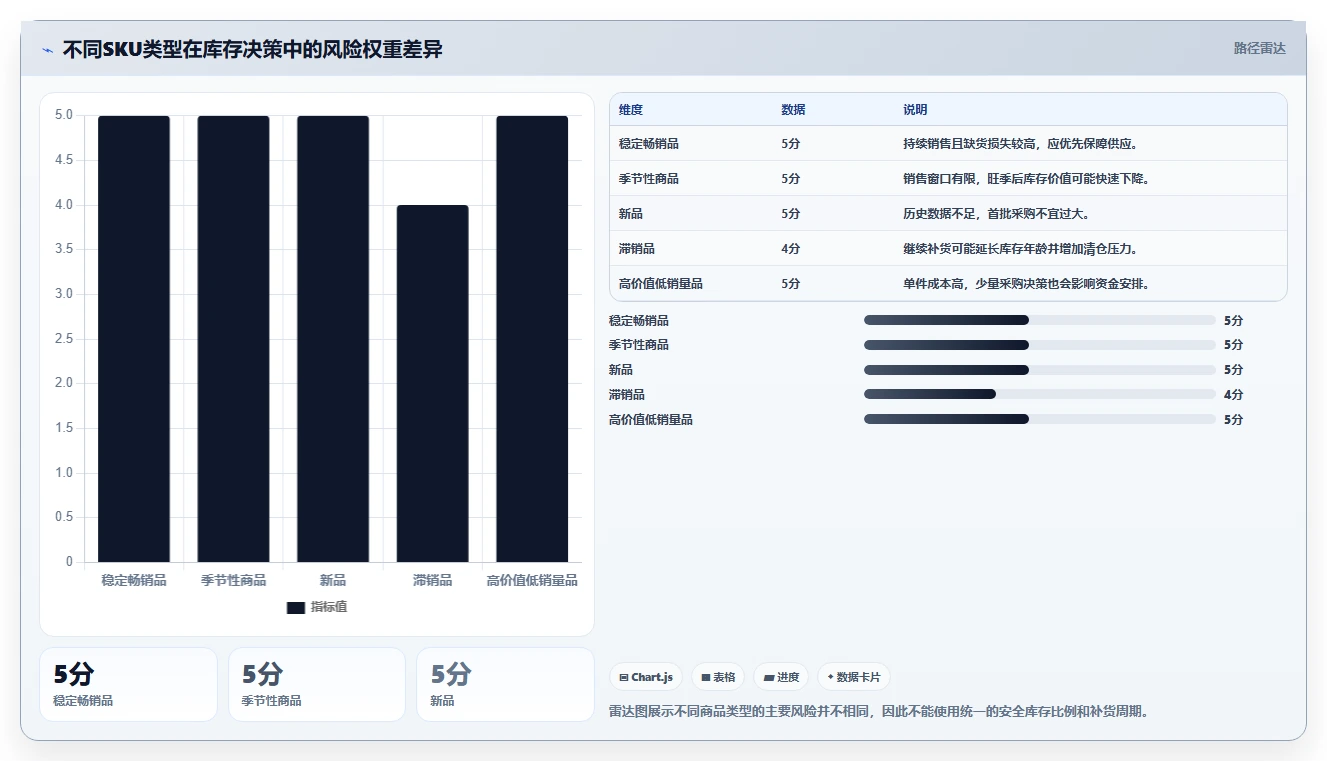Click the 说明 column header
Screen dimensions: 1327x761
[915, 110]
